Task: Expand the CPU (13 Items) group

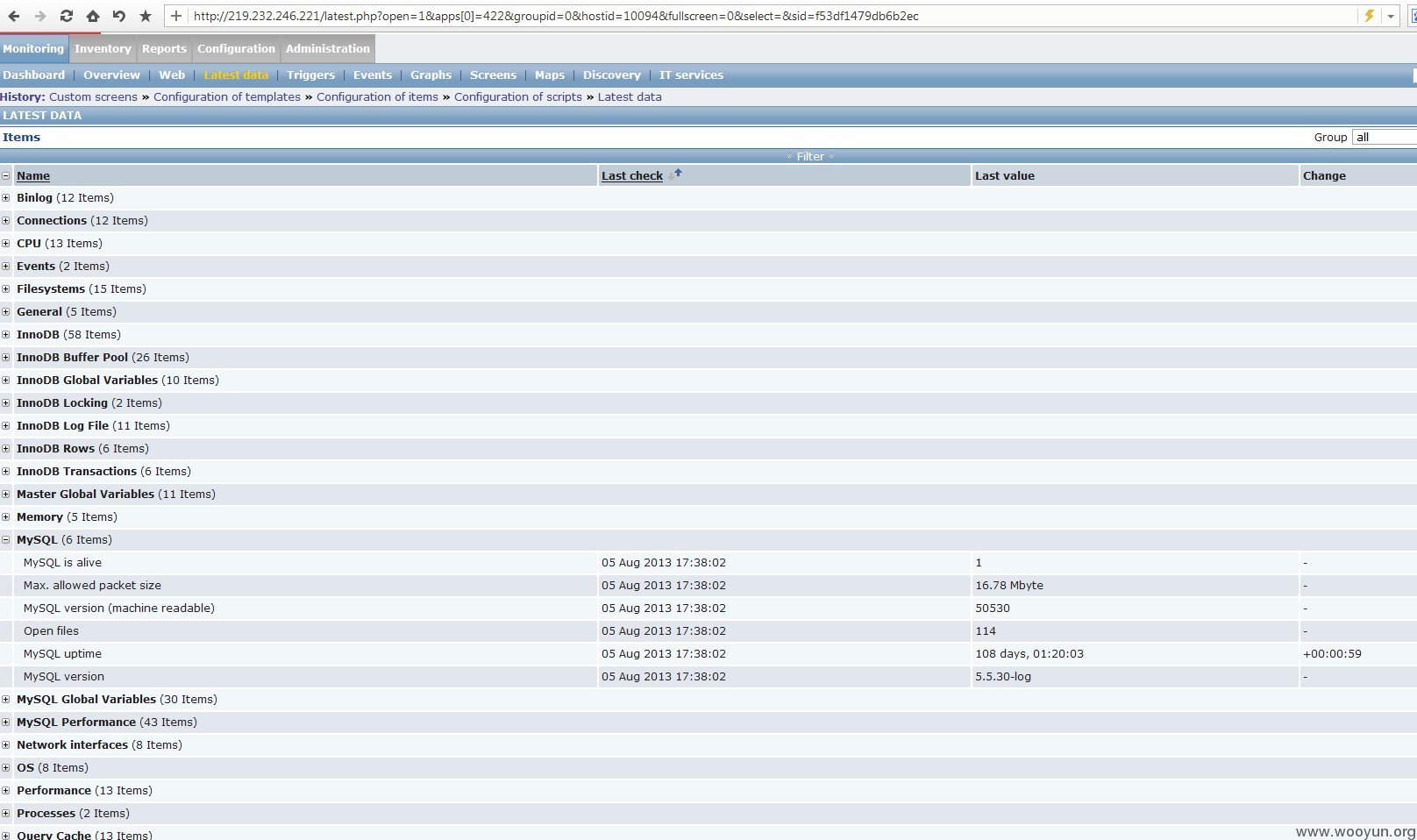Action: pos(6,244)
